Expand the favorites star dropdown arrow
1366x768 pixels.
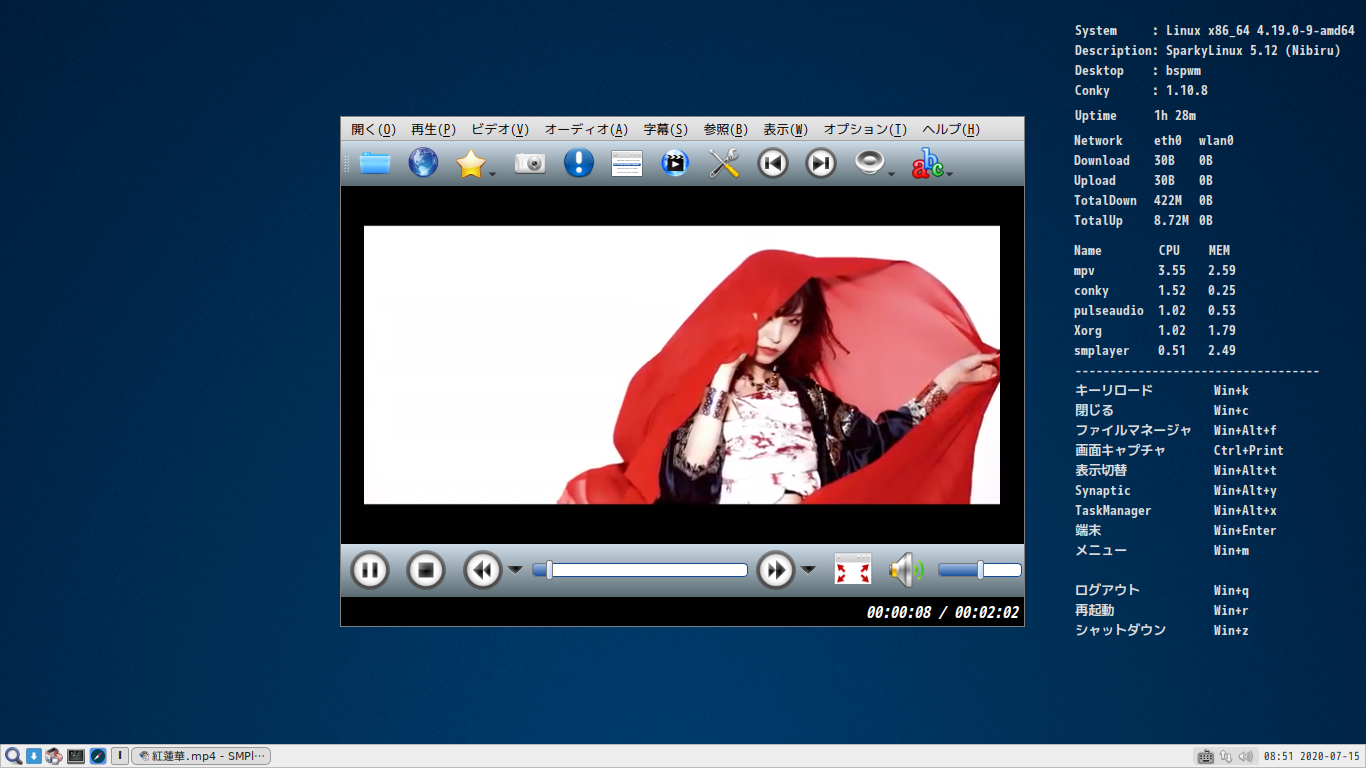[492, 174]
